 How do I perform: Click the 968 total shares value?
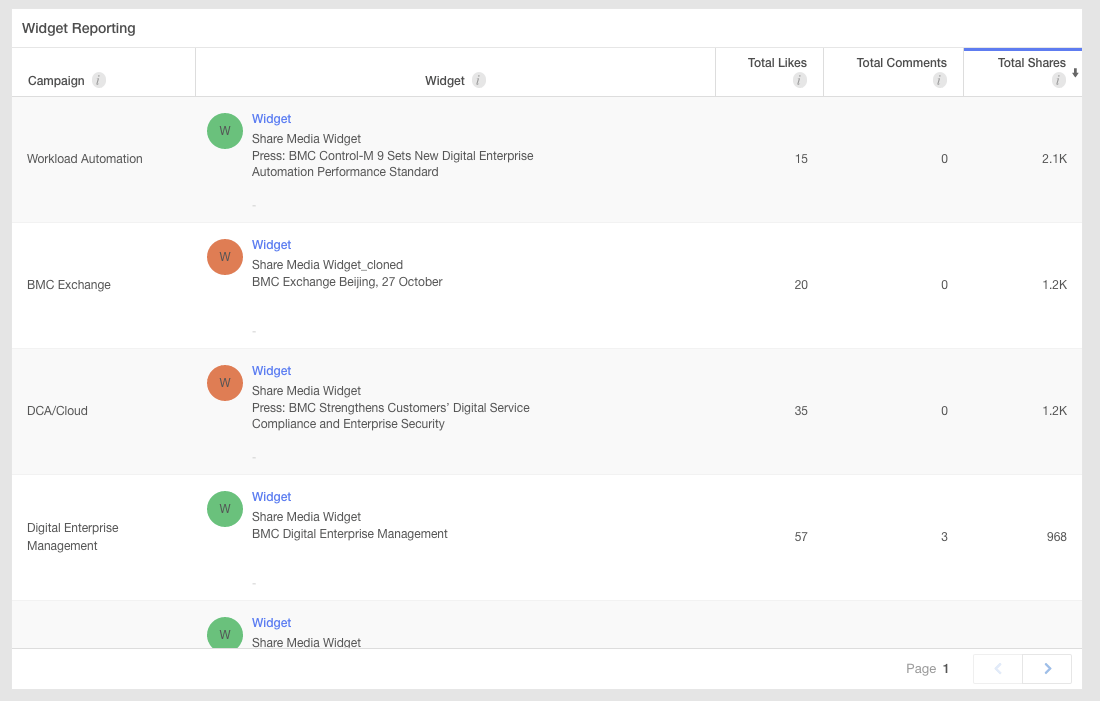coord(1057,537)
